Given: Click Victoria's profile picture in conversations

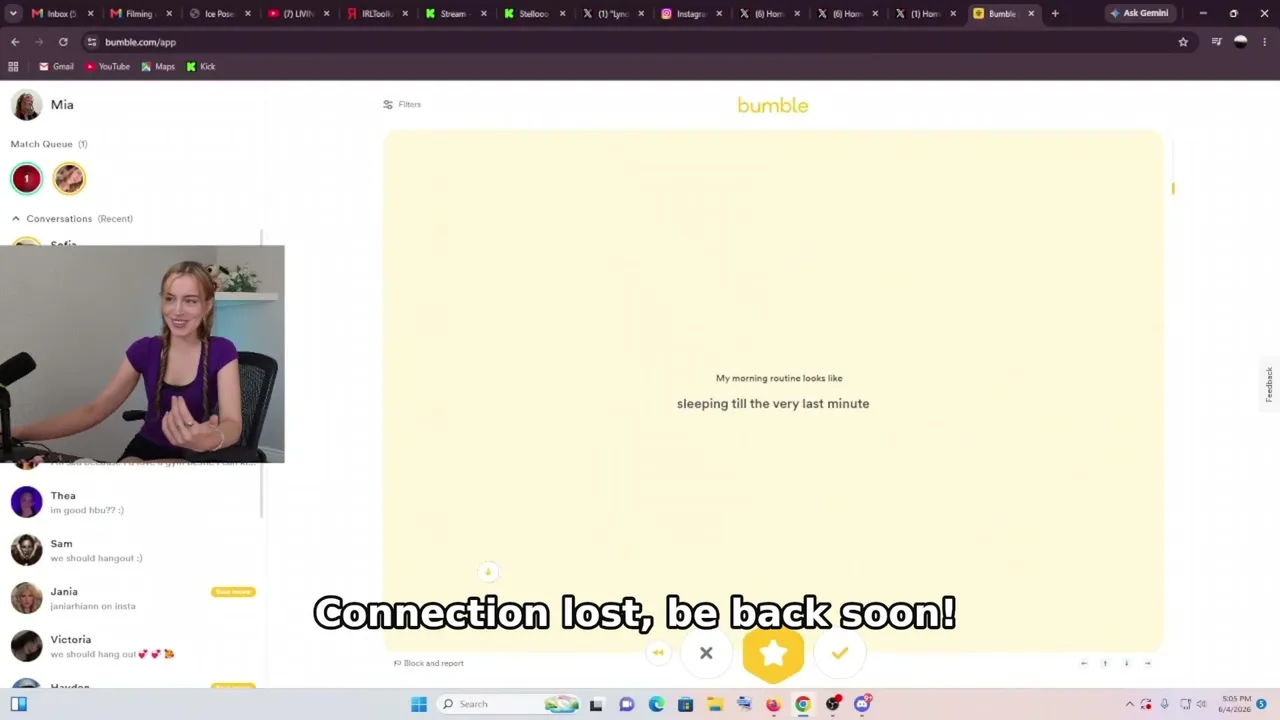Looking at the screenshot, I should pos(26,646).
